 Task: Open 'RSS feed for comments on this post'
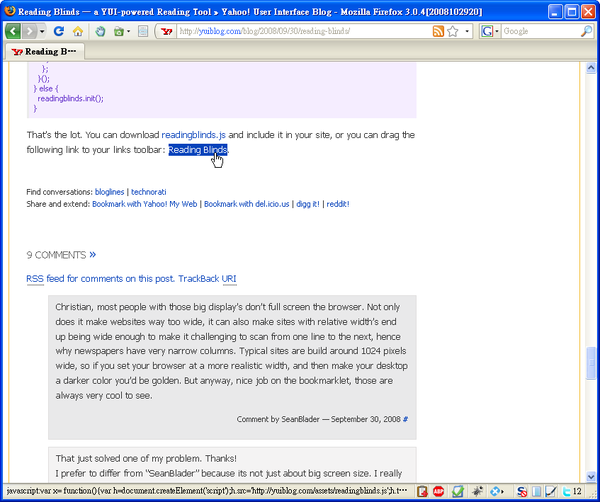coord(101,279)
